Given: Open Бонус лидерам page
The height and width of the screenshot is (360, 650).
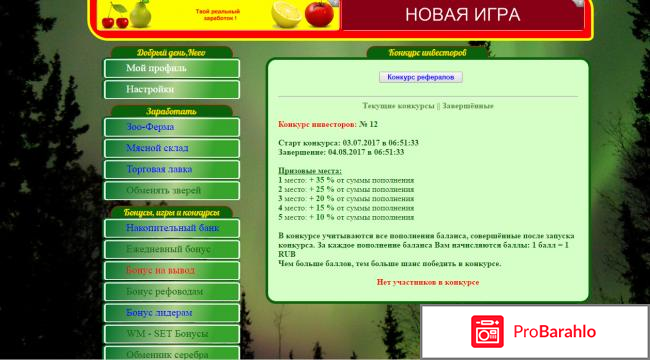Looking at the screenshot, I should coord(172,313).
